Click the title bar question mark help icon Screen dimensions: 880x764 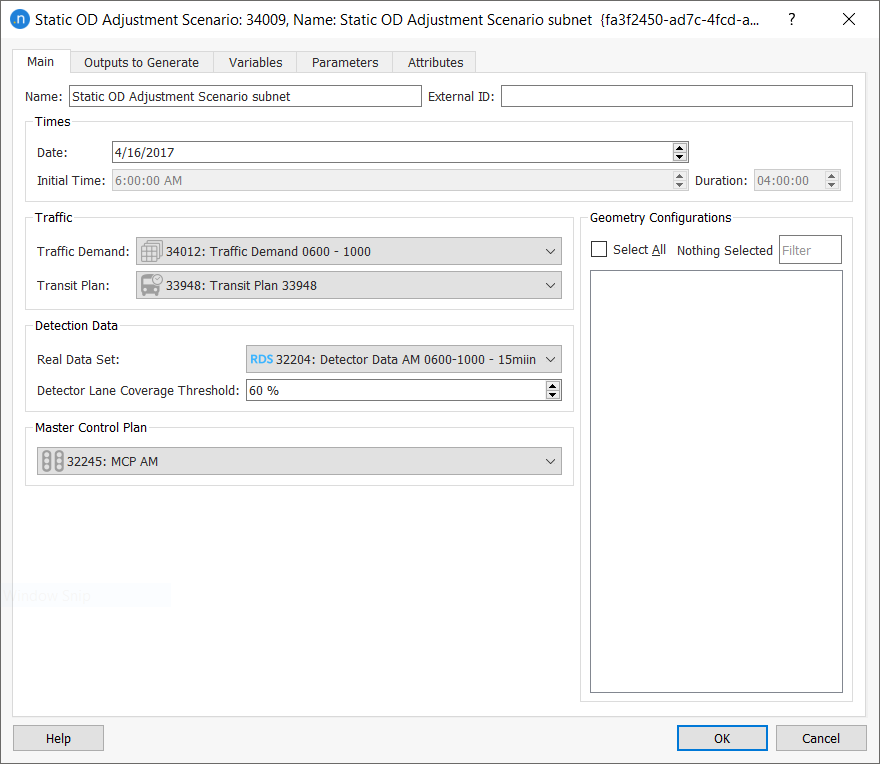[792, 20]
